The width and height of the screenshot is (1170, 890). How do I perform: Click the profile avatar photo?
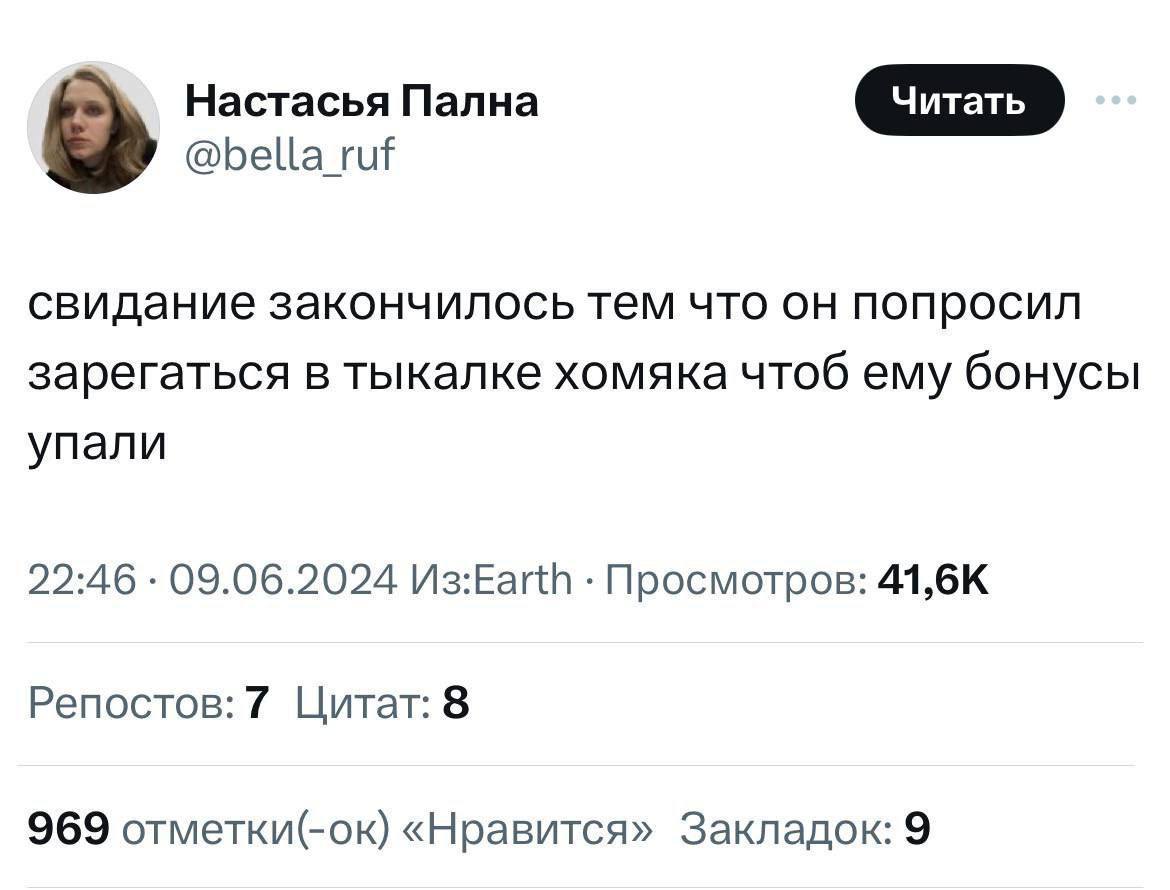click(93, 127)
